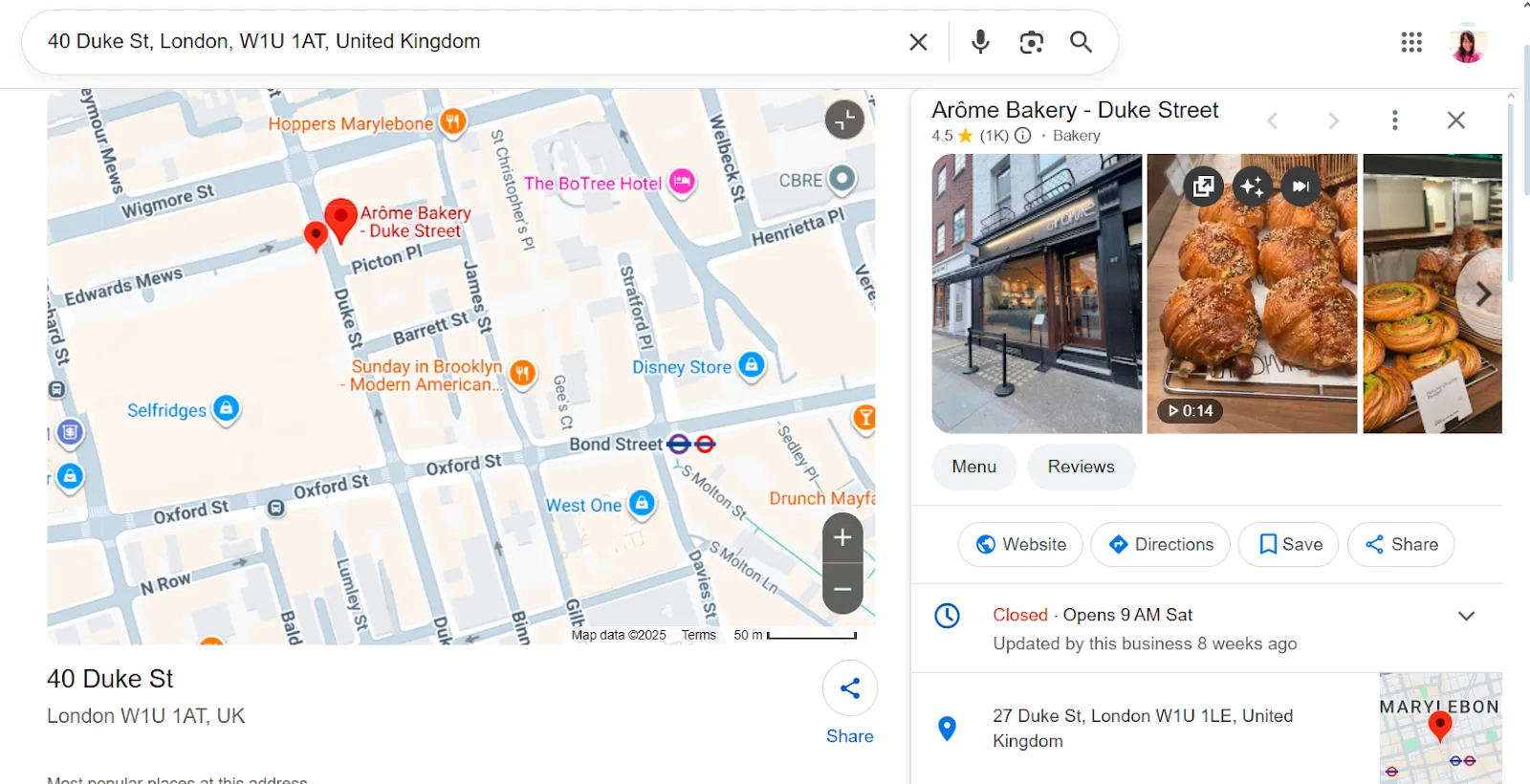Click the rating info icon
The width and height of the screenshot is (1530, 784).
1022,136
